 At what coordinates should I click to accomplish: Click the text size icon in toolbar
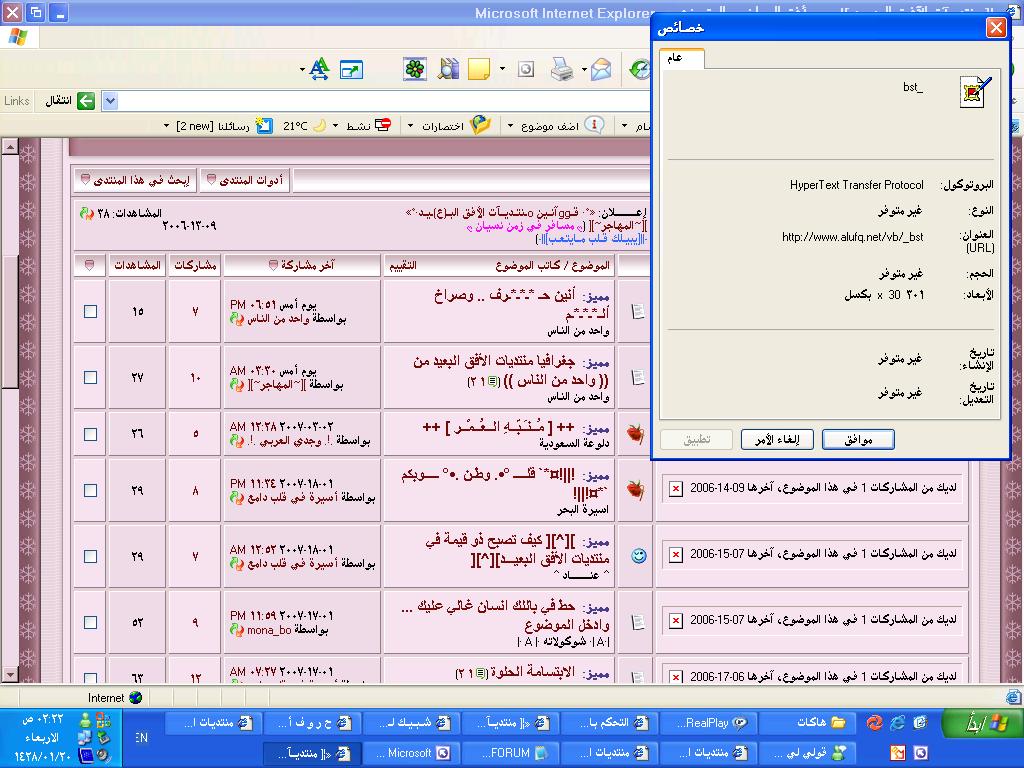pyautogui.click(x=319, y=69)
